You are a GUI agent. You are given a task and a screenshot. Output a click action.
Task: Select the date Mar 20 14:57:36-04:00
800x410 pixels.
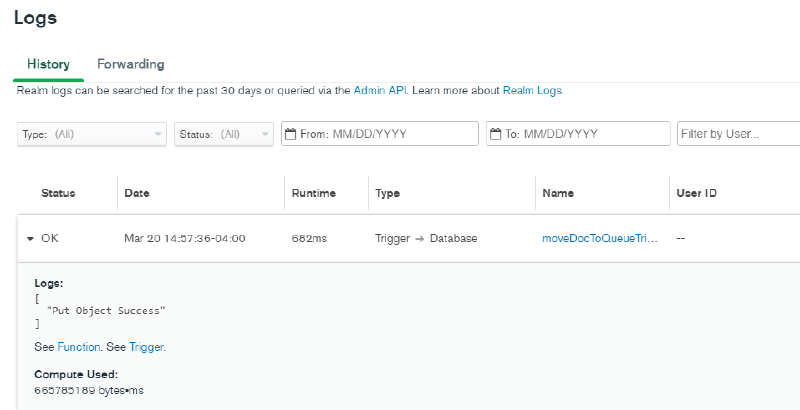pos(185,238)
